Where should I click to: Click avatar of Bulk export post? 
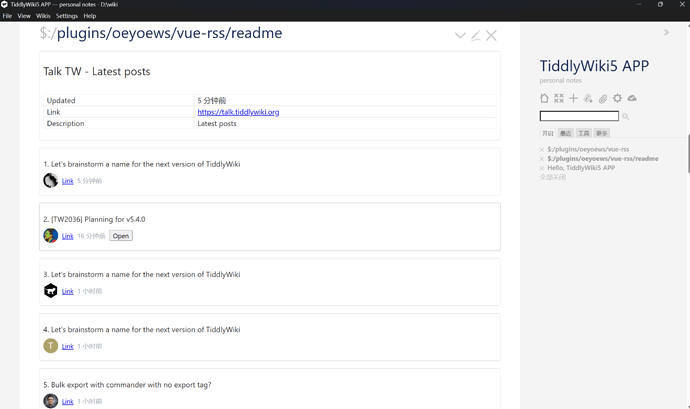51,401
